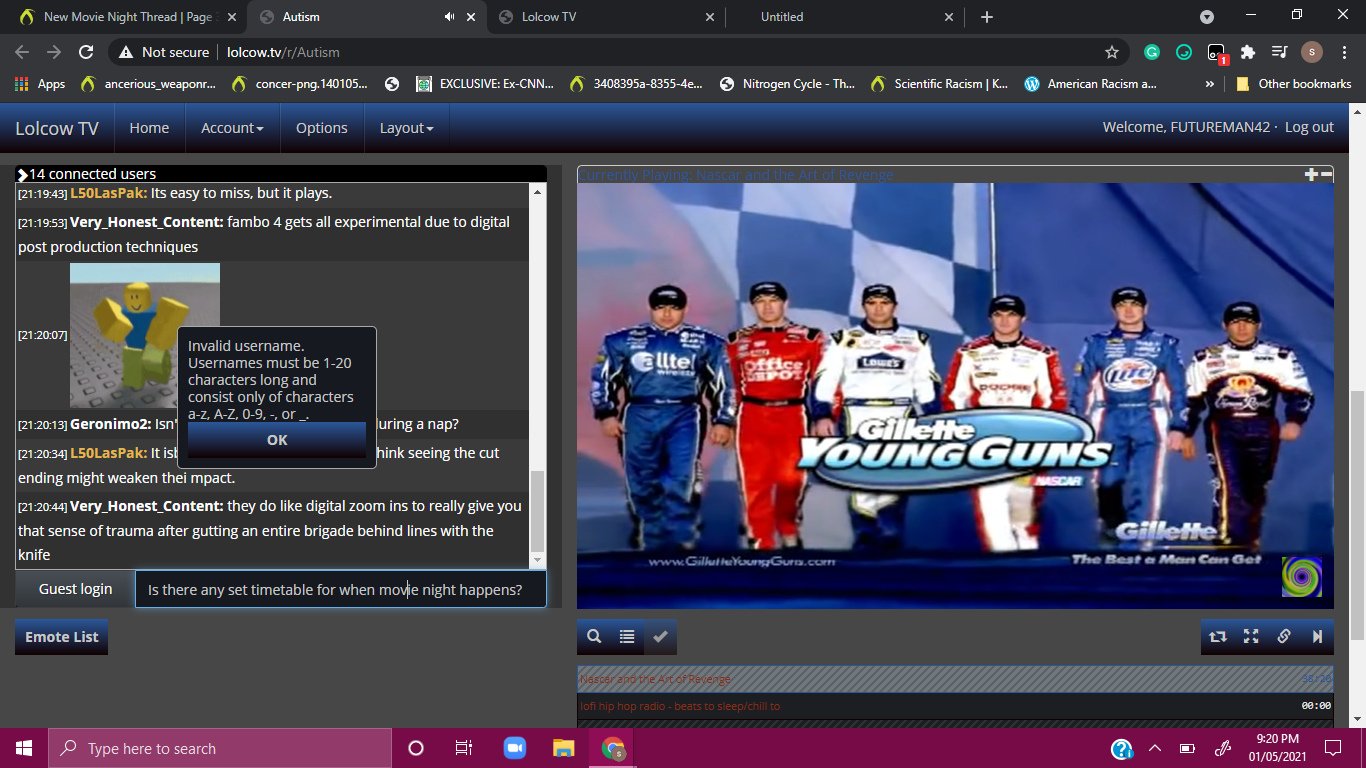Open the Extensions puzzle-piece menu
Image resolution: width=1366 pixels, height=768 pixels.
(1248, 52)
